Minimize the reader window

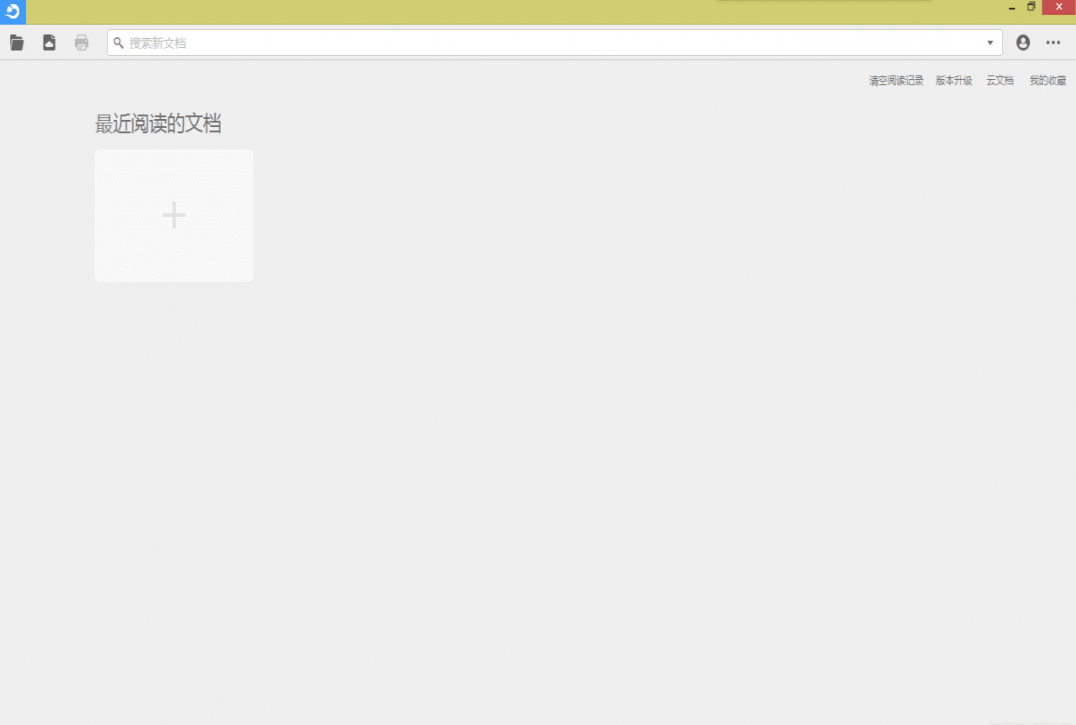(x=1011, y=8)
